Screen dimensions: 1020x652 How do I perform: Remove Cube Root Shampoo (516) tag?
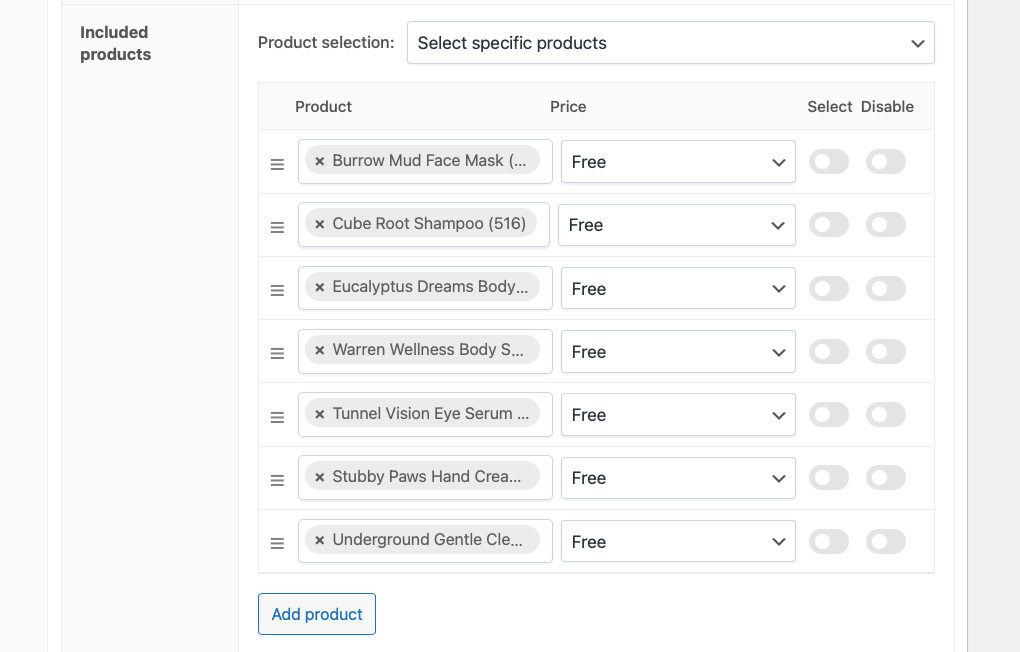point(319,224)
